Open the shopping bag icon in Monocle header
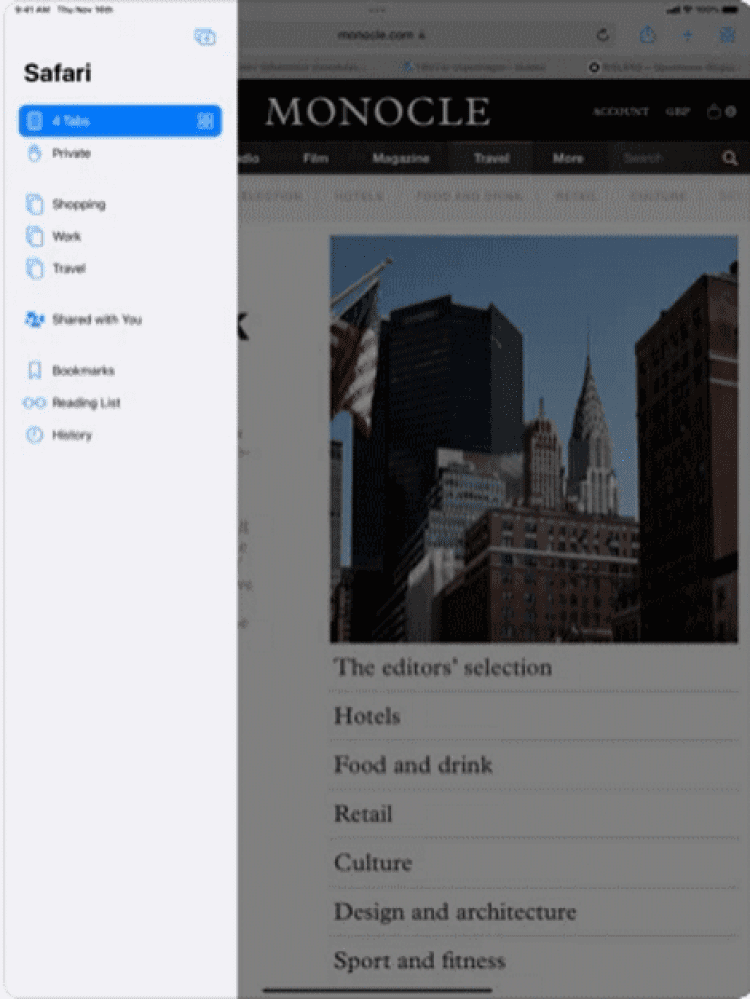750x999 pixels. coord(714,112)
